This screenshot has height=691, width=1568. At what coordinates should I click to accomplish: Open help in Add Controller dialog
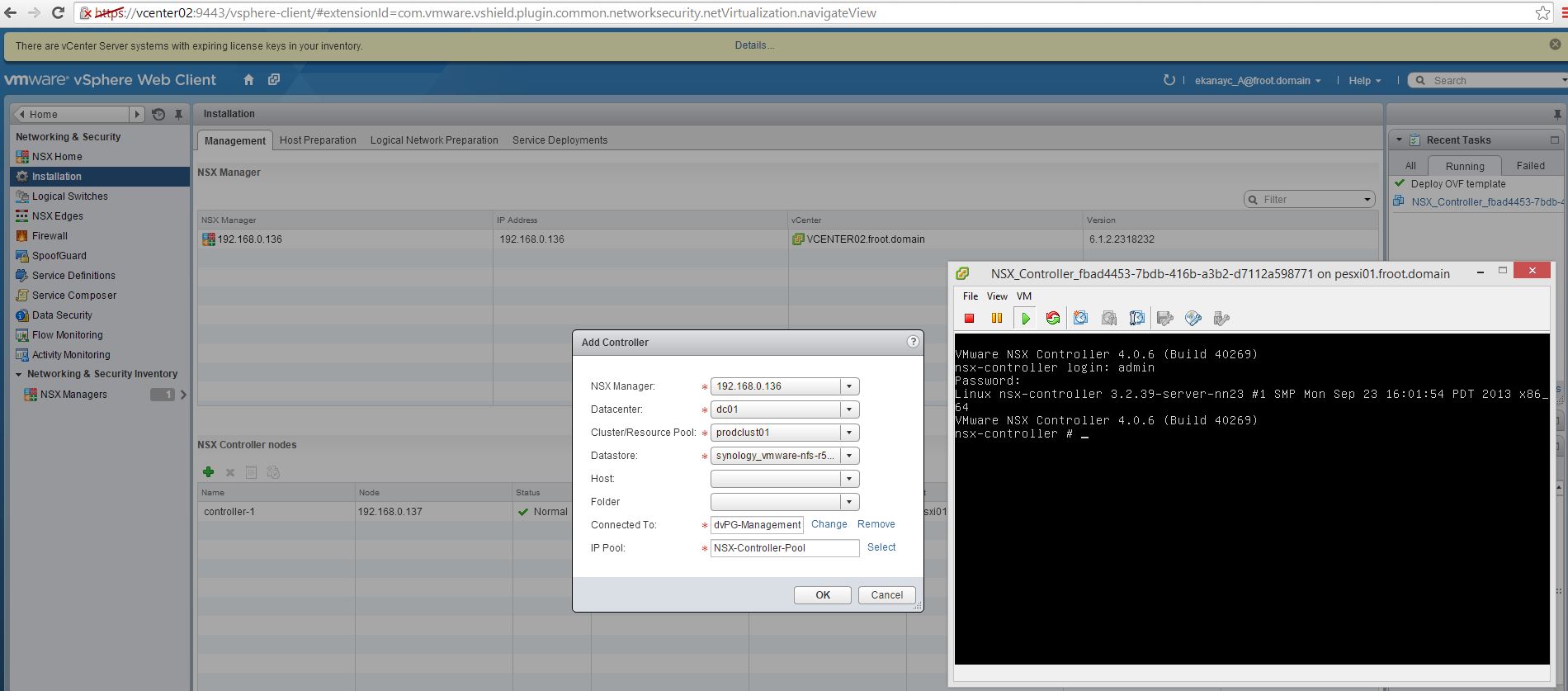click(x=913, y=341)
